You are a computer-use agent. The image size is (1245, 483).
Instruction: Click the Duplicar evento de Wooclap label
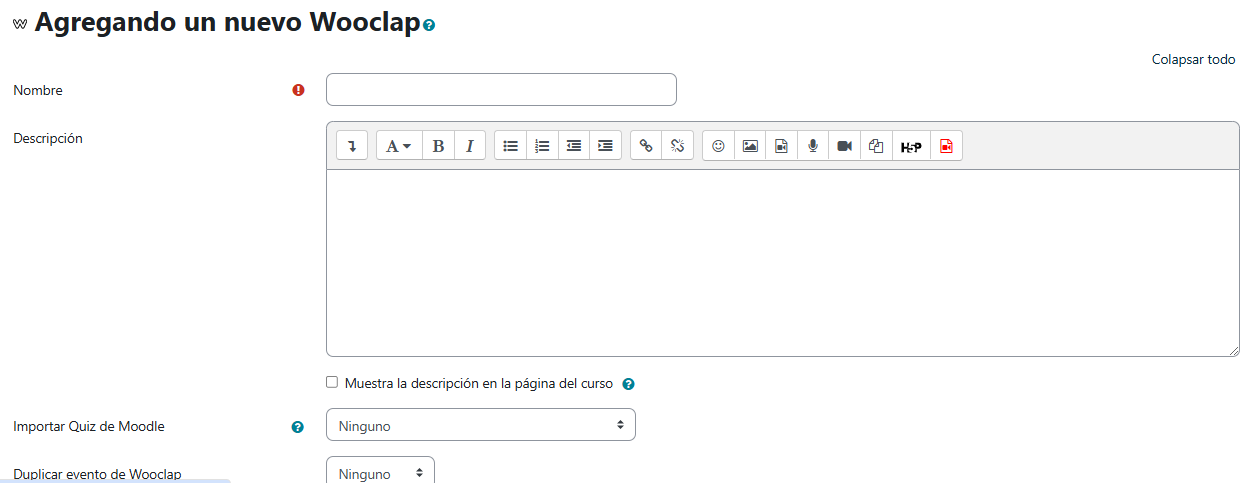tap(97, 474)
